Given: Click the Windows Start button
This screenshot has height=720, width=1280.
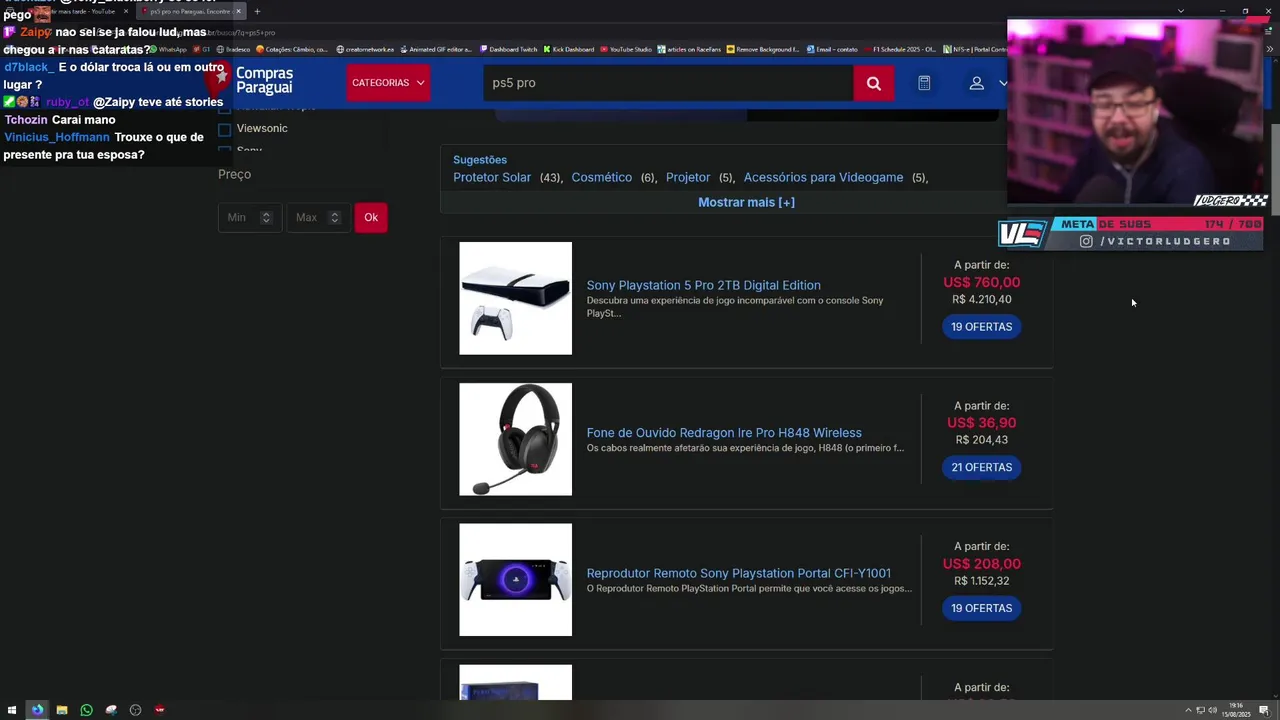Looking at the screenshot, I should pos(12,710).
